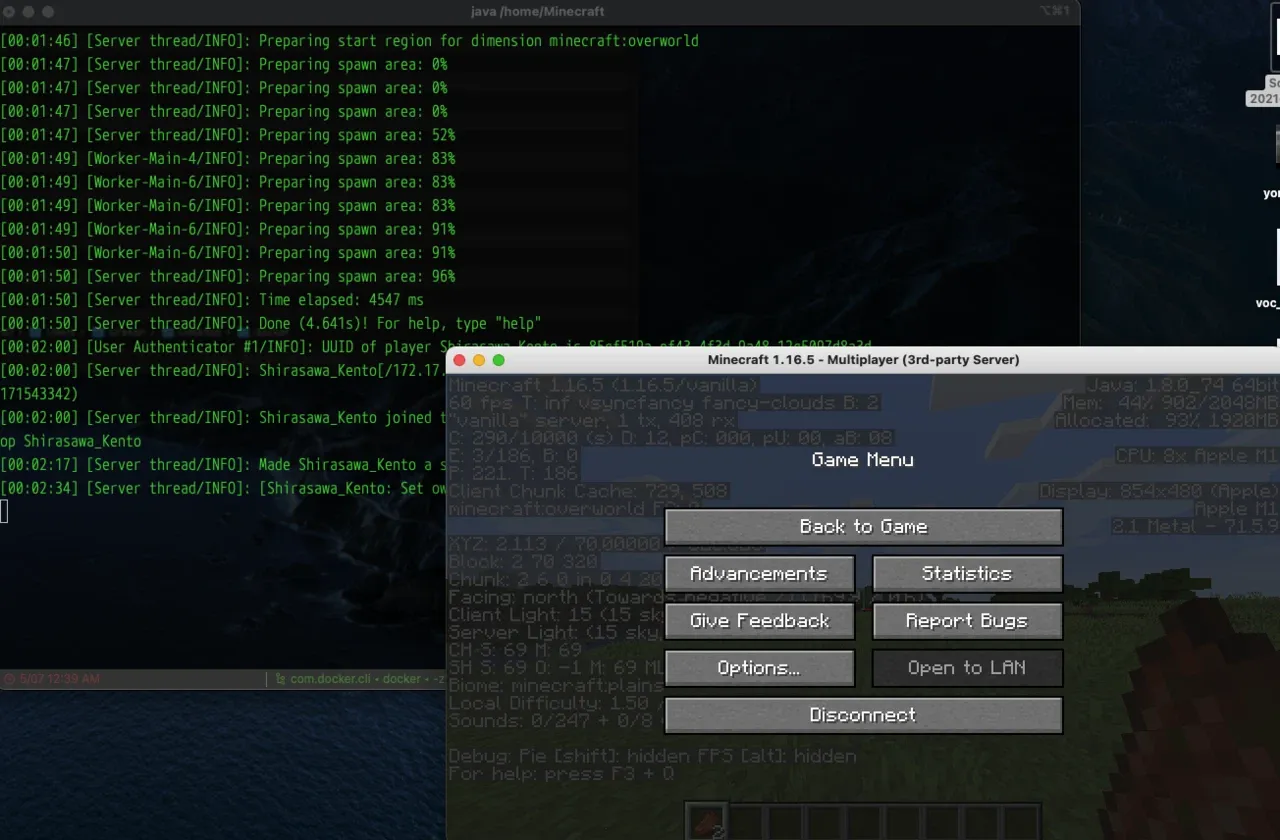Click the greyed-out Open to LAN button
This screenshot has height=840, width=1280.
pos(967,668)
